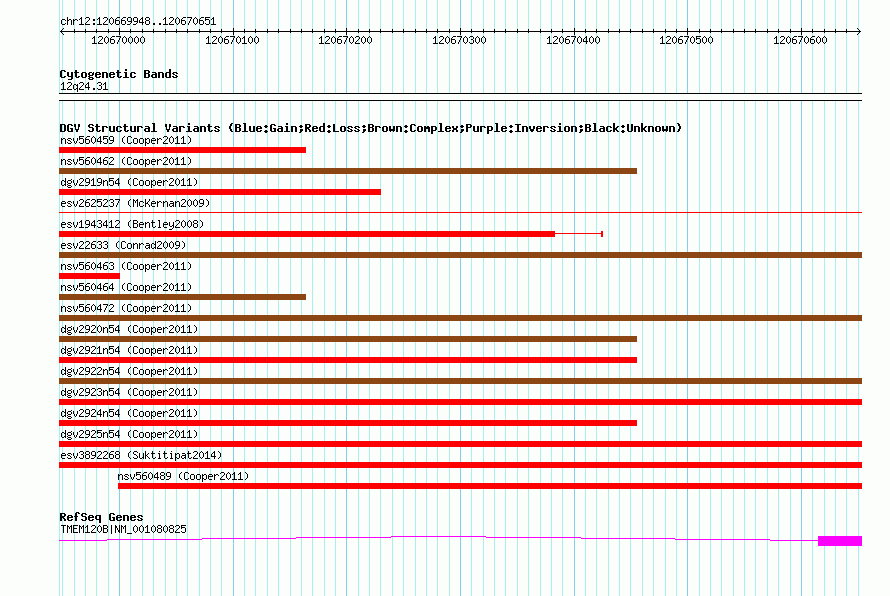Select the 12q24.31 band label
This screenshot has width=890, height=596.
[x=84, y=86]
